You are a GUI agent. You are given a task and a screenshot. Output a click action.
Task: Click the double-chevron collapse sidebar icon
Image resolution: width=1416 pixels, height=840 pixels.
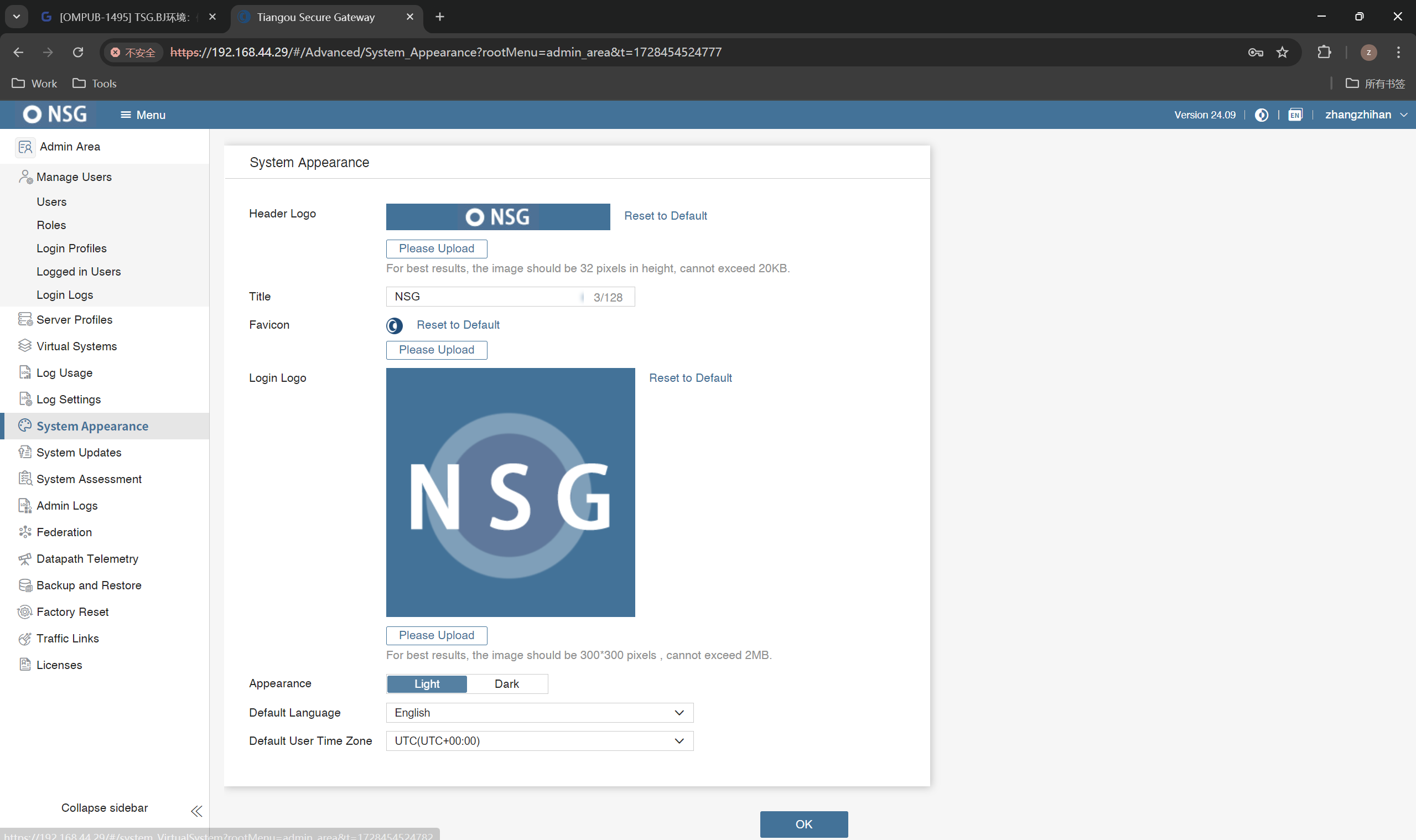tap(196, 811)
